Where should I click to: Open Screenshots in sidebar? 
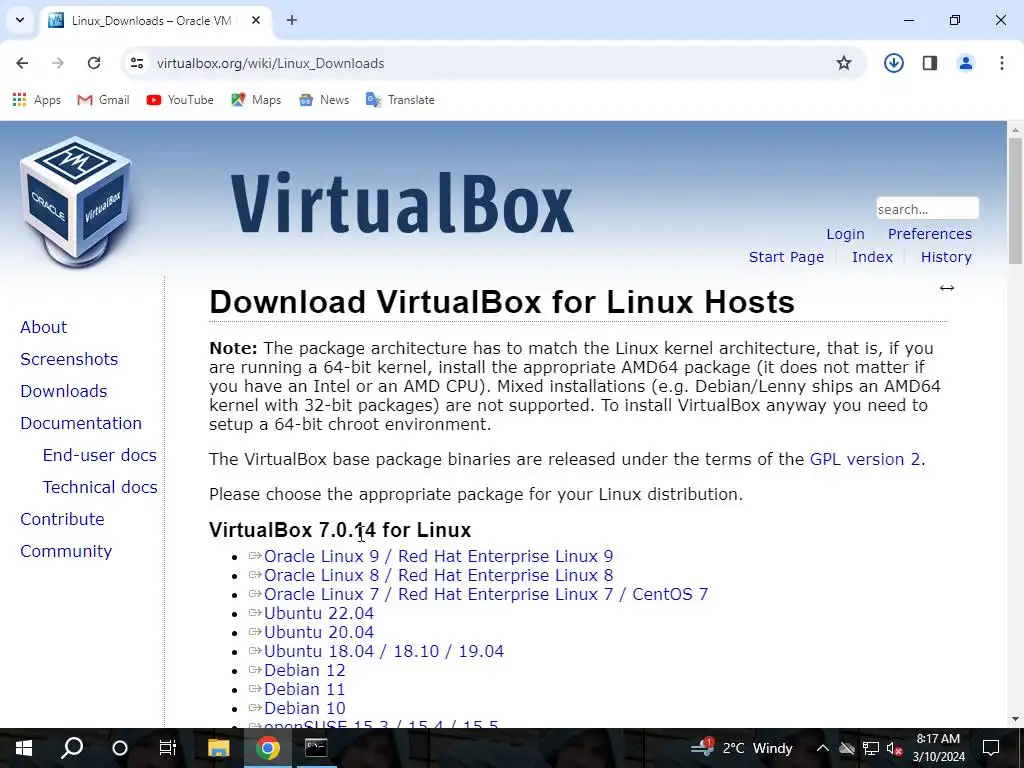tap(69, 359)
